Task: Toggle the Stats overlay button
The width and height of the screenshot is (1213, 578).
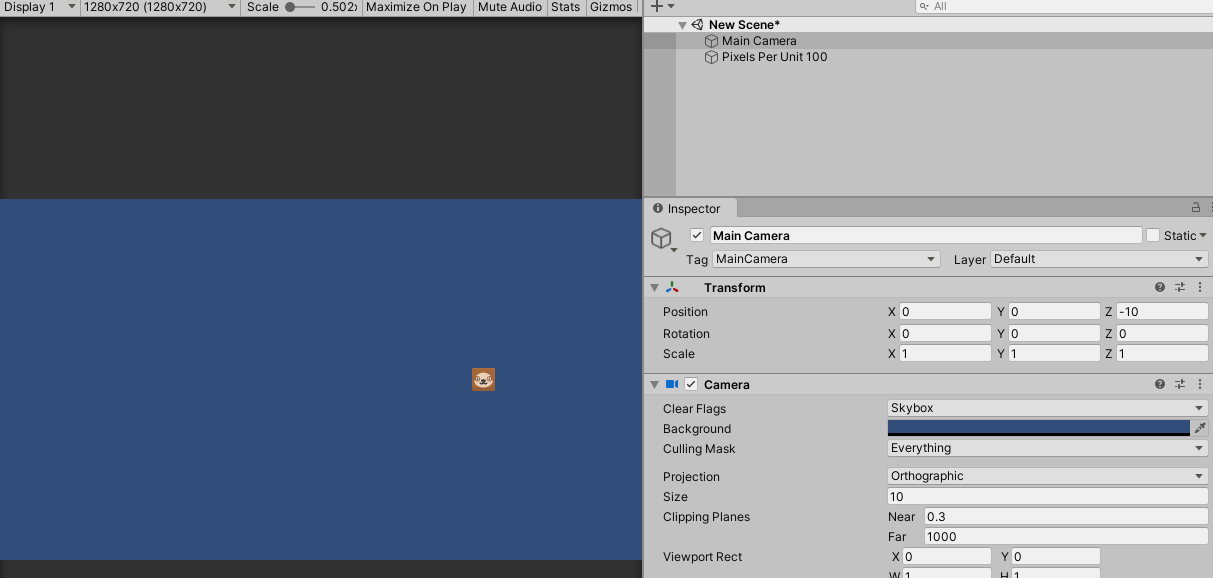Action: coord(565,7)
